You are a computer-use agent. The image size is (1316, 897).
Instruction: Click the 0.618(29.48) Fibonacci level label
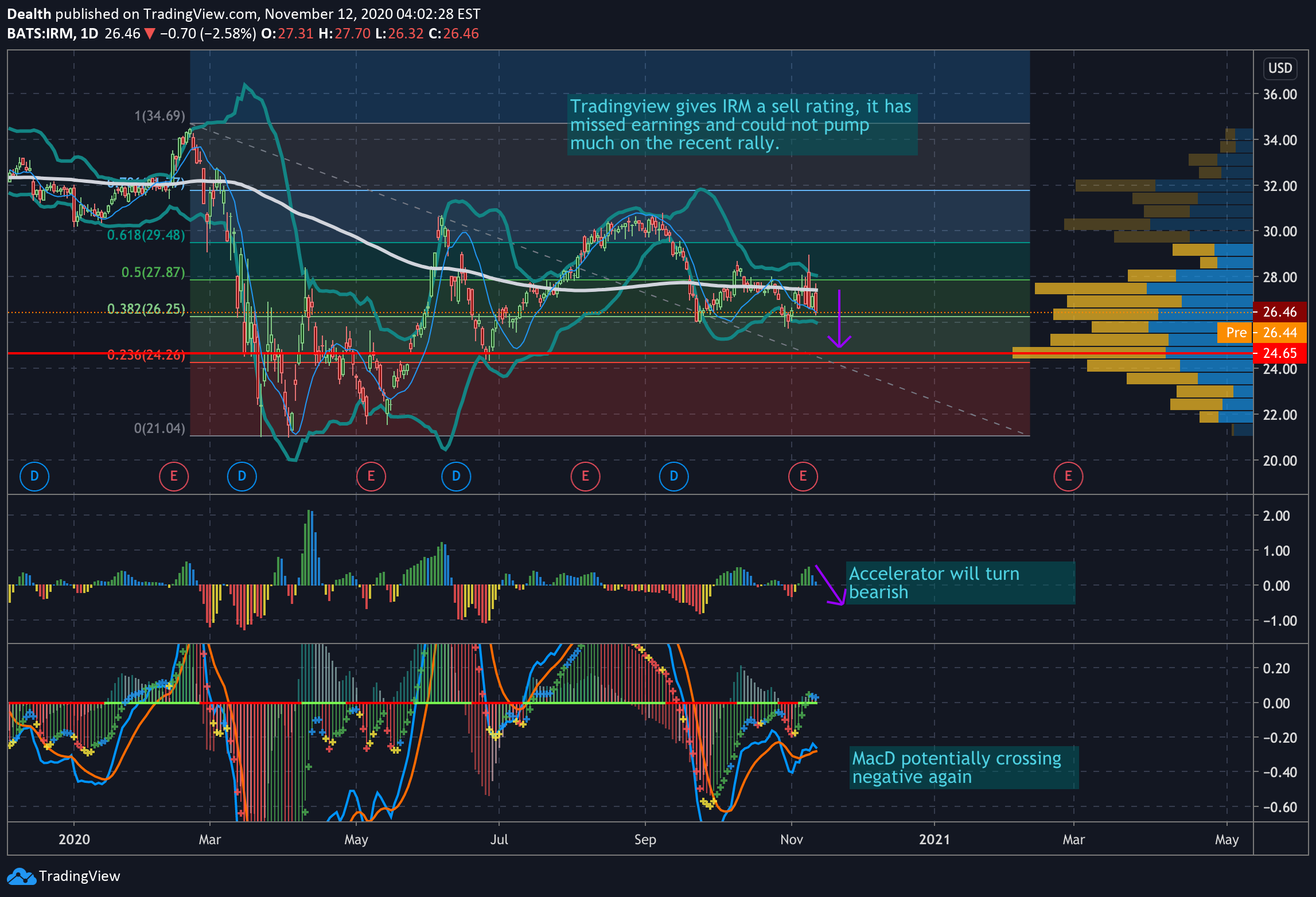point(146,235)
